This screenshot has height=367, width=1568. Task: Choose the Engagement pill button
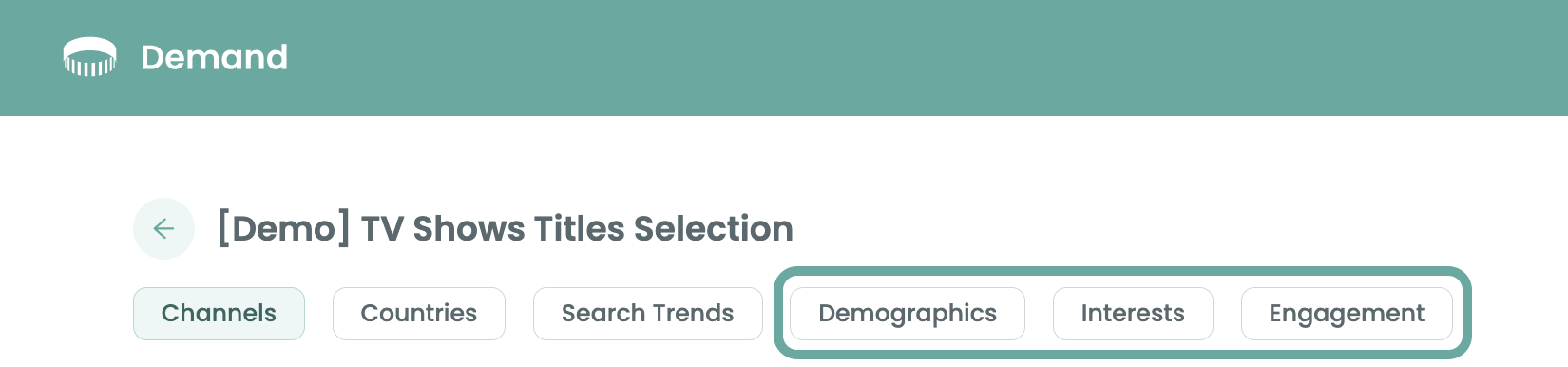pos(1347,314)
